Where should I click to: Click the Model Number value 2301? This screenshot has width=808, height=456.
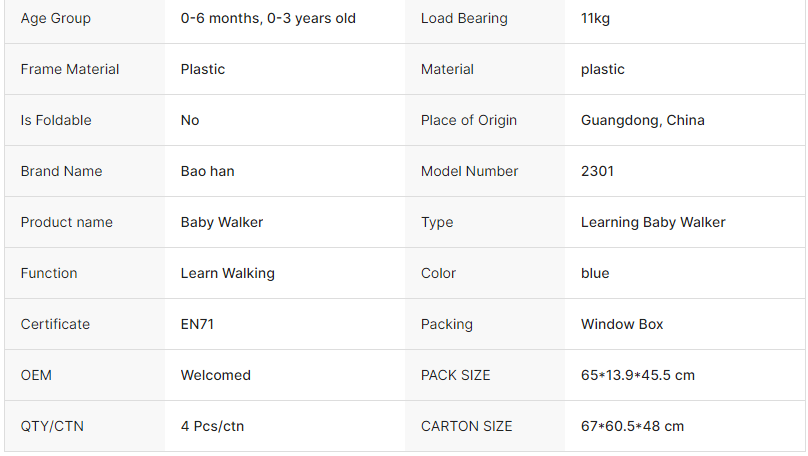(x=597, y=171)
